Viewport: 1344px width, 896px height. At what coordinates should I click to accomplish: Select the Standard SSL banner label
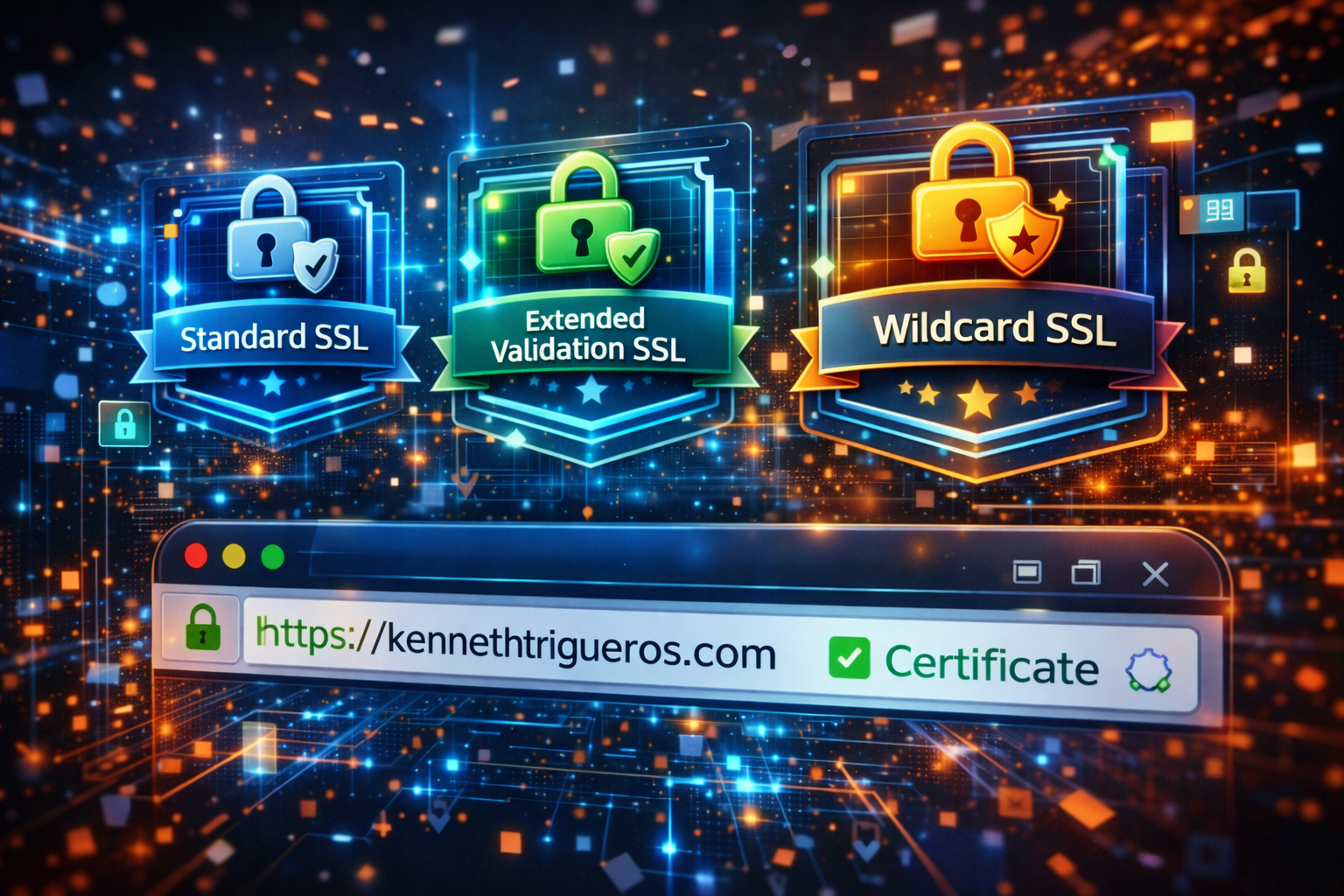274,339
